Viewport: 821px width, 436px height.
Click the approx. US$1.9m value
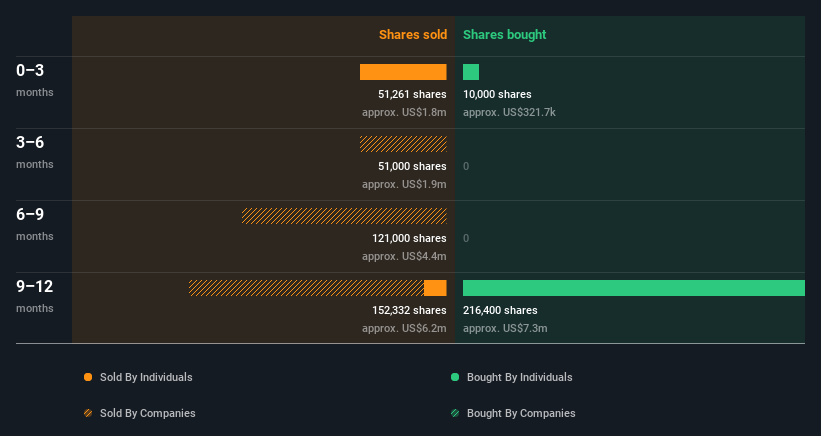coord(404,184)
